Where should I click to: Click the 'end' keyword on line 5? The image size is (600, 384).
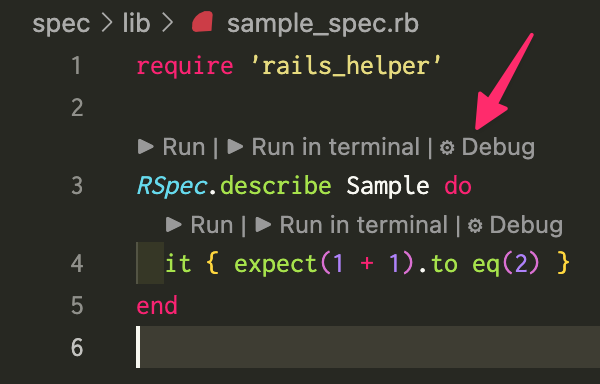(x=157, y=306)
